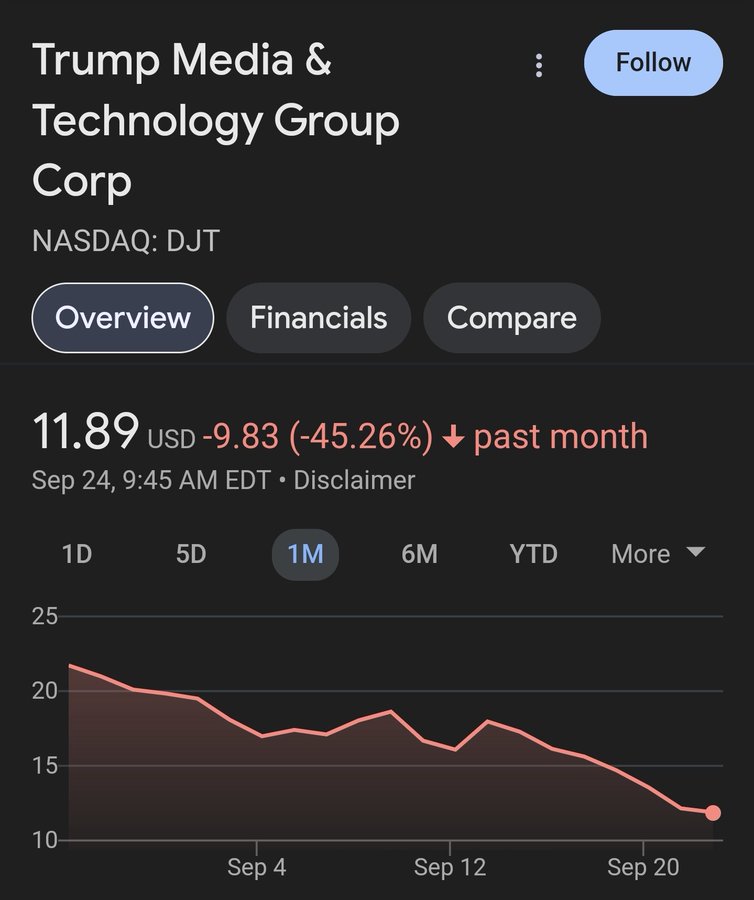754x900 pixels.
Task: Click the Follow button
Action: pos(653,63)
